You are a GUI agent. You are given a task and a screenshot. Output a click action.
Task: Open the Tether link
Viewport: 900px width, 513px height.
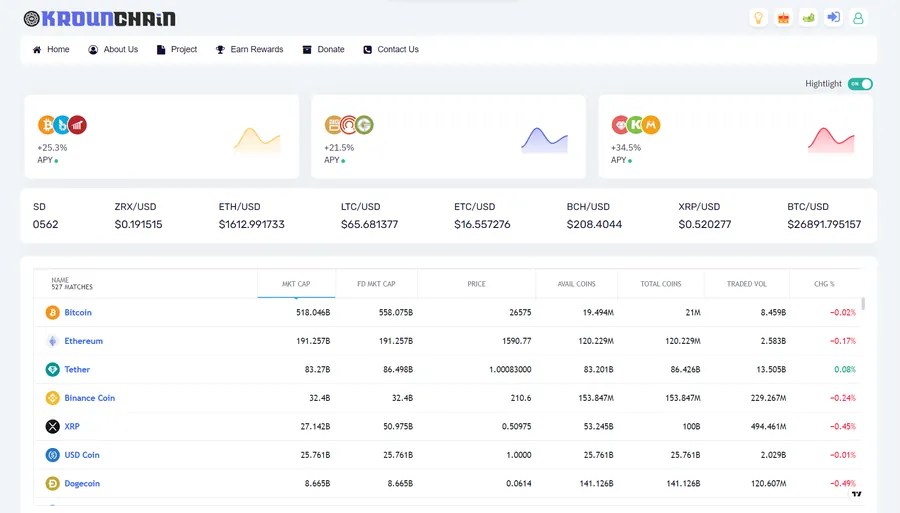coord(77,370)
